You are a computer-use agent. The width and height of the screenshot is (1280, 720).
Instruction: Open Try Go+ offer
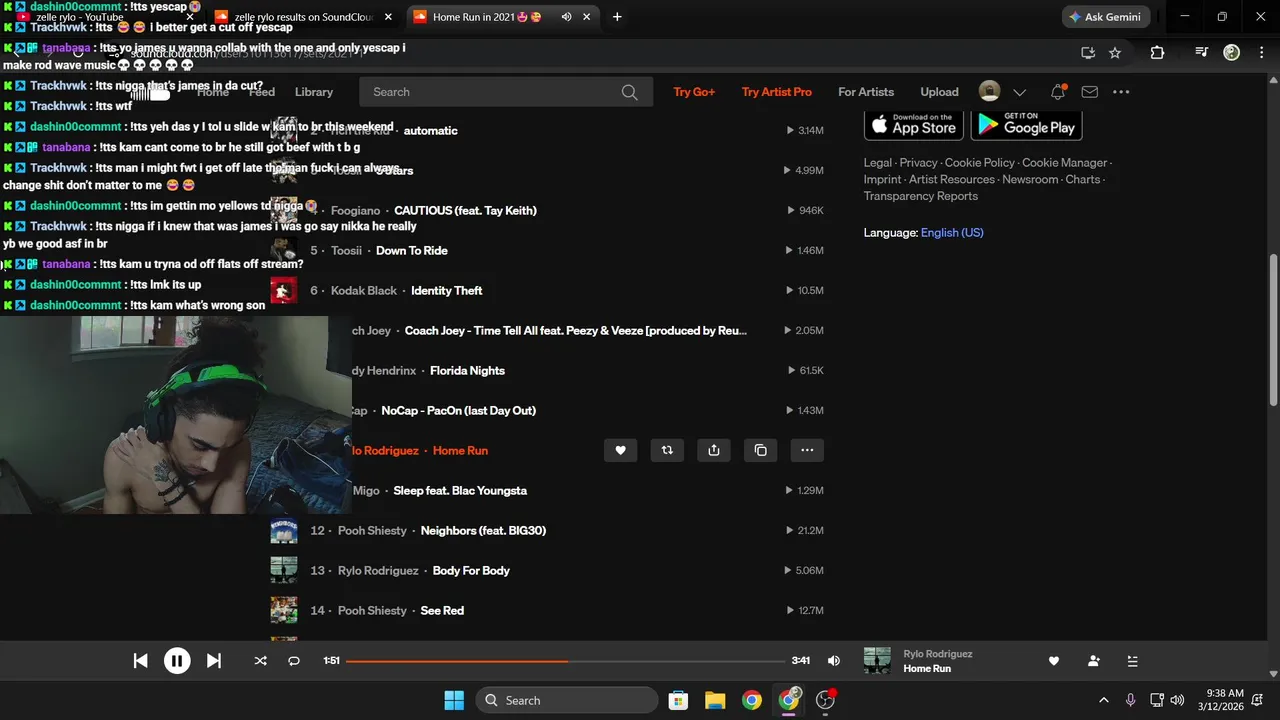tap(694, 92)
